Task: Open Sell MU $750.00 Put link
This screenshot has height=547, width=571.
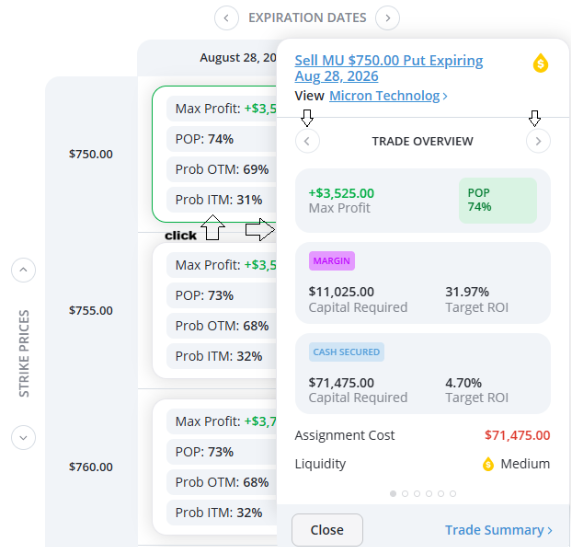Action: coord(389,68)
